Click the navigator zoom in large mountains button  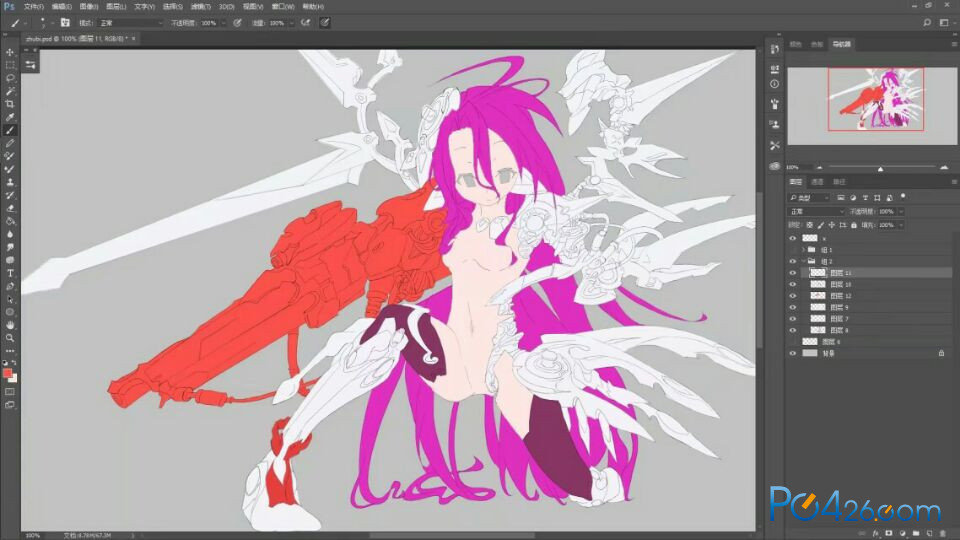click(944, 167)
